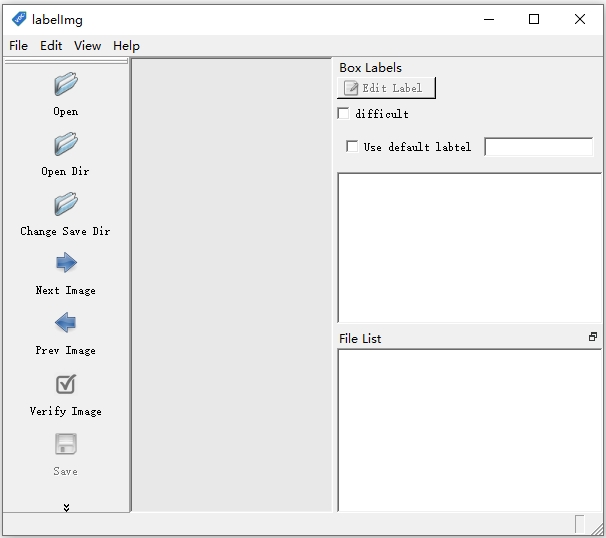Image resolution: width=606 pixels, height=538 pixels.
Task: Click the Open file folder icon
Action: 66,84
